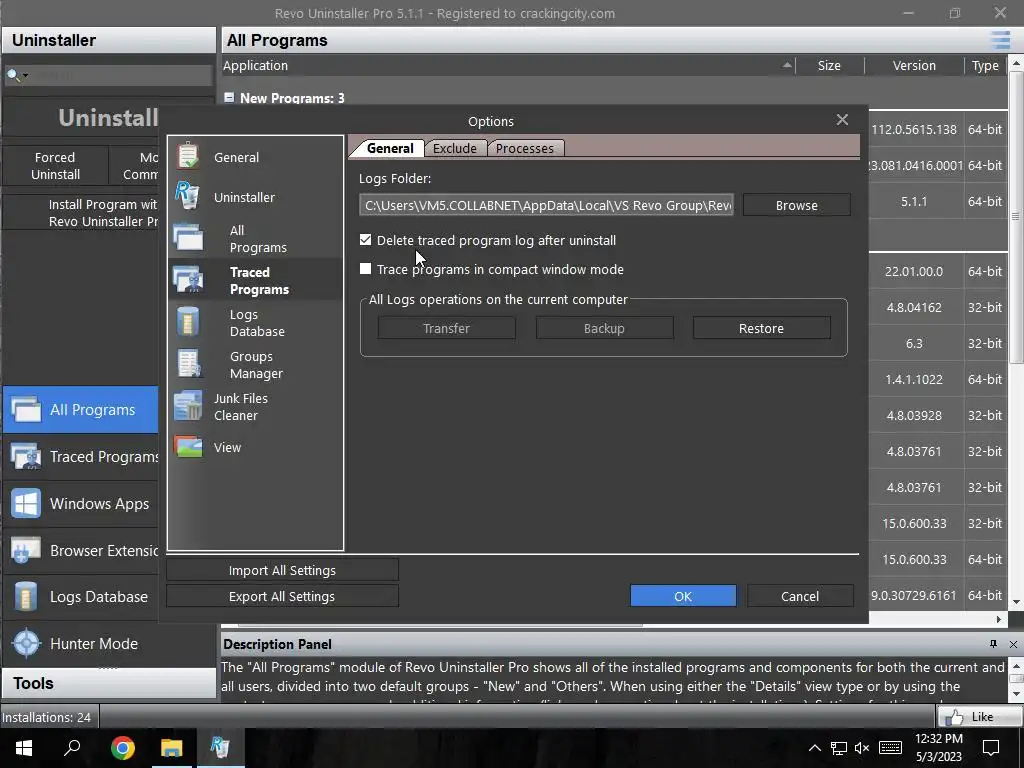Click Browse for logs folder
This screenshot has width=1024, height=768.
click(796, 205)
